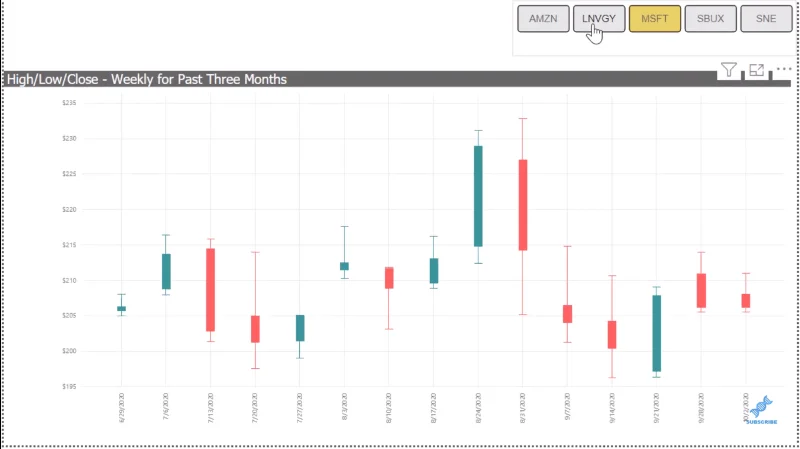This screenshot has height=449, width=800.
Task: Click the red 9/7/2020 candlestick body
Action: pos(567,314)
